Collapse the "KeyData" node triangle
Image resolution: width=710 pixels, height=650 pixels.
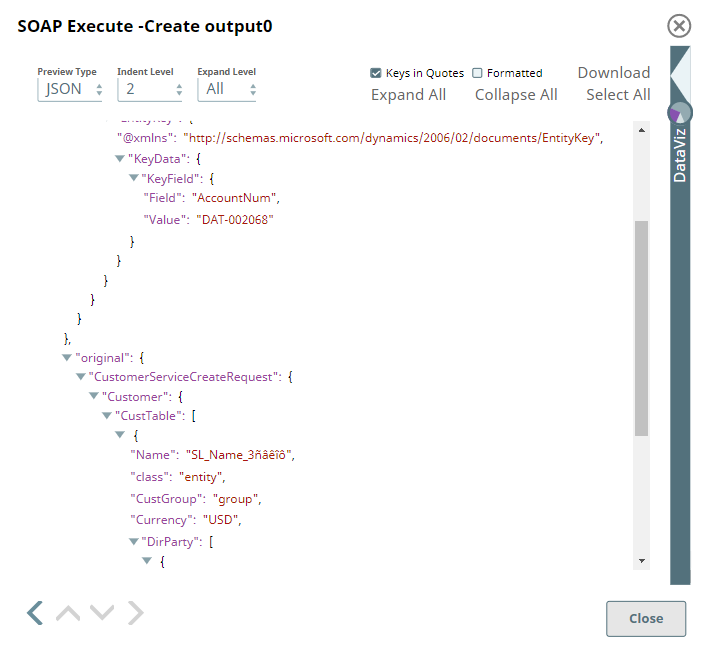click(x=120, y=159)
